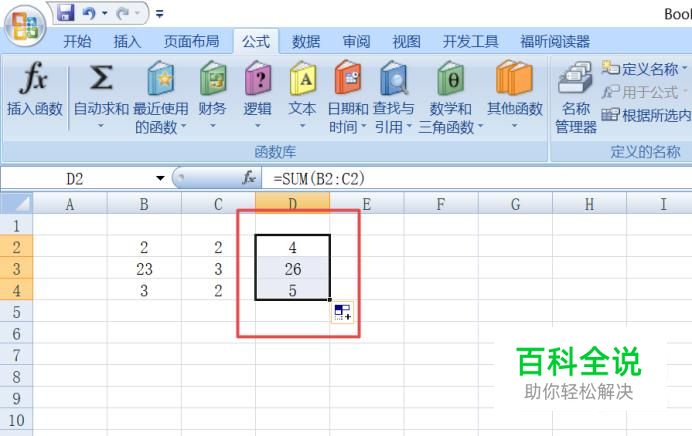Customize the Quick Access Toolbar dropdown

click(160, 14)
